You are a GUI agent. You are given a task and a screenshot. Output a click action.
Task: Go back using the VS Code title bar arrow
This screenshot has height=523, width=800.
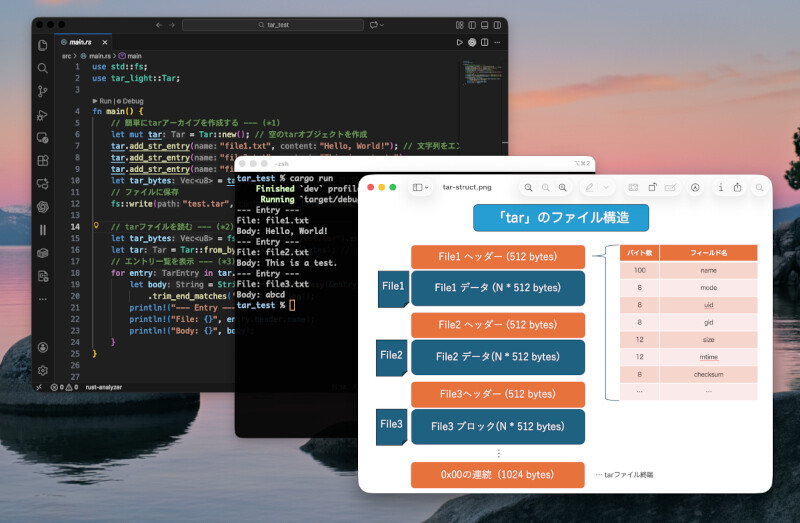point(159,24)
